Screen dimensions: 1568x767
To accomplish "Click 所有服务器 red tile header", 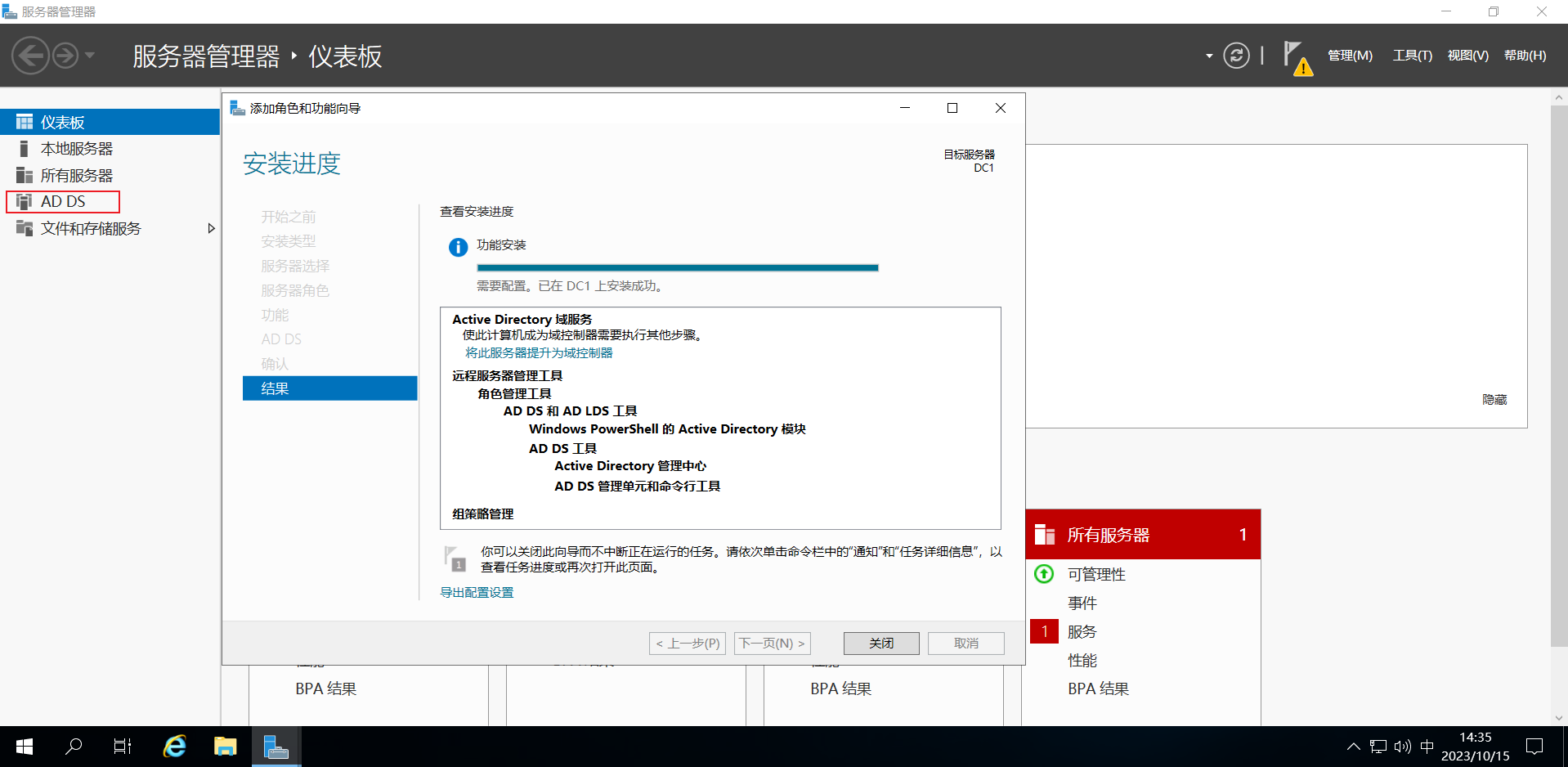I will coord(1143,535).
